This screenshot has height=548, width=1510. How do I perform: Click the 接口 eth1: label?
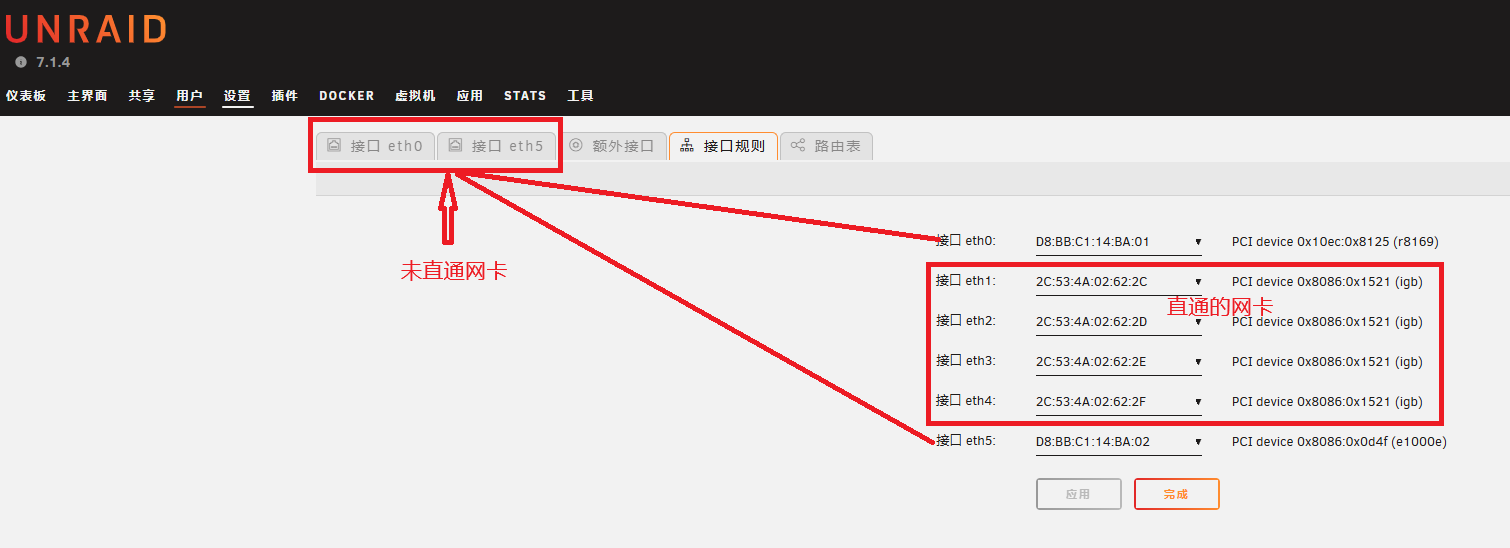pos(966,281)
